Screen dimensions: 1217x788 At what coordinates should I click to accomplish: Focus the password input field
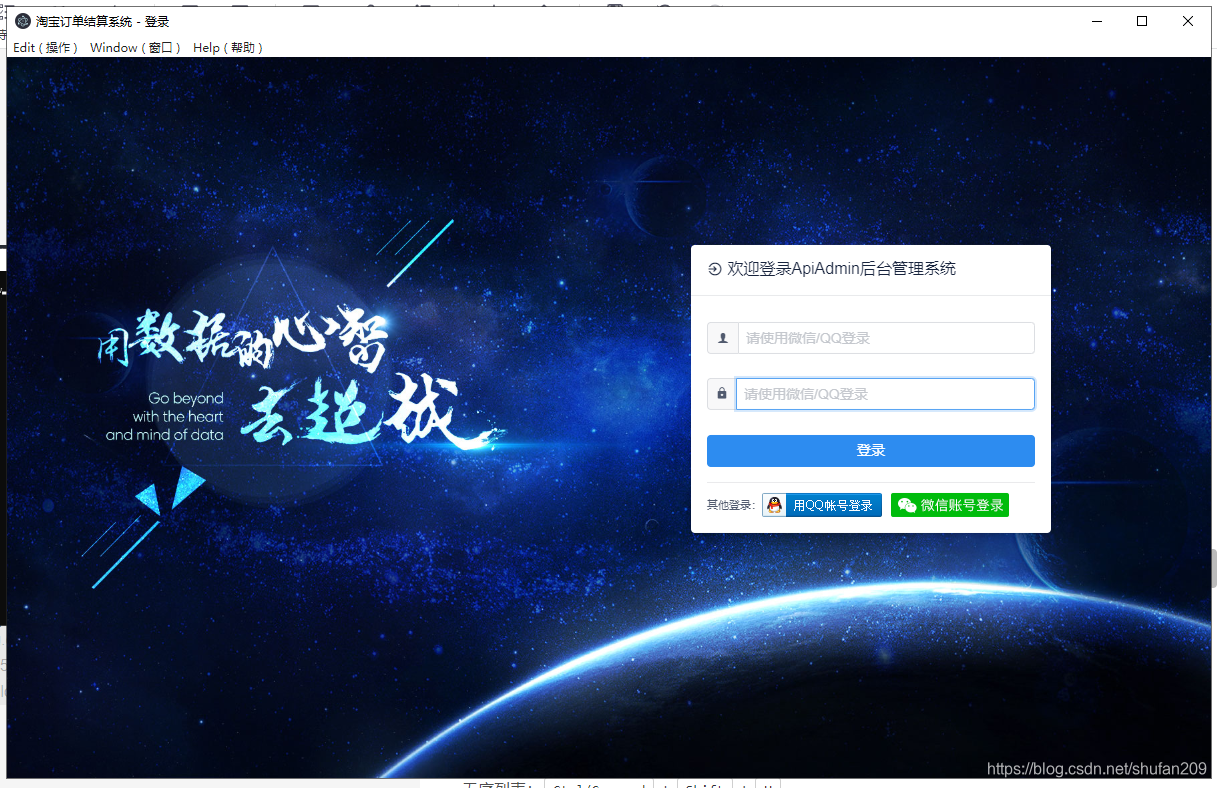point(885,394)
